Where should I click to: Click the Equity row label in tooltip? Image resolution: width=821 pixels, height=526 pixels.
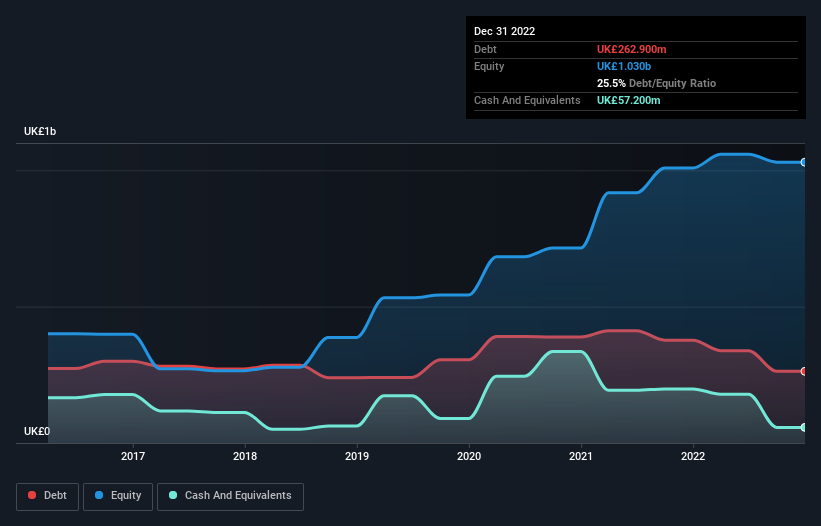tap(489, 66)
